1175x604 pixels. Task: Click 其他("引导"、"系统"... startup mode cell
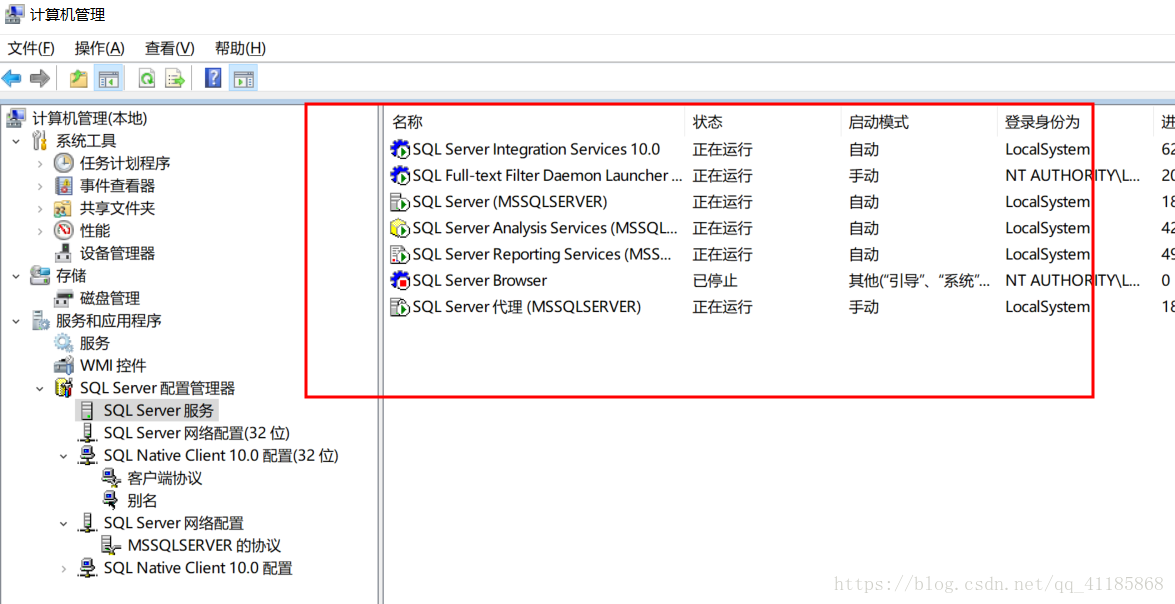(x=919, y=281)
